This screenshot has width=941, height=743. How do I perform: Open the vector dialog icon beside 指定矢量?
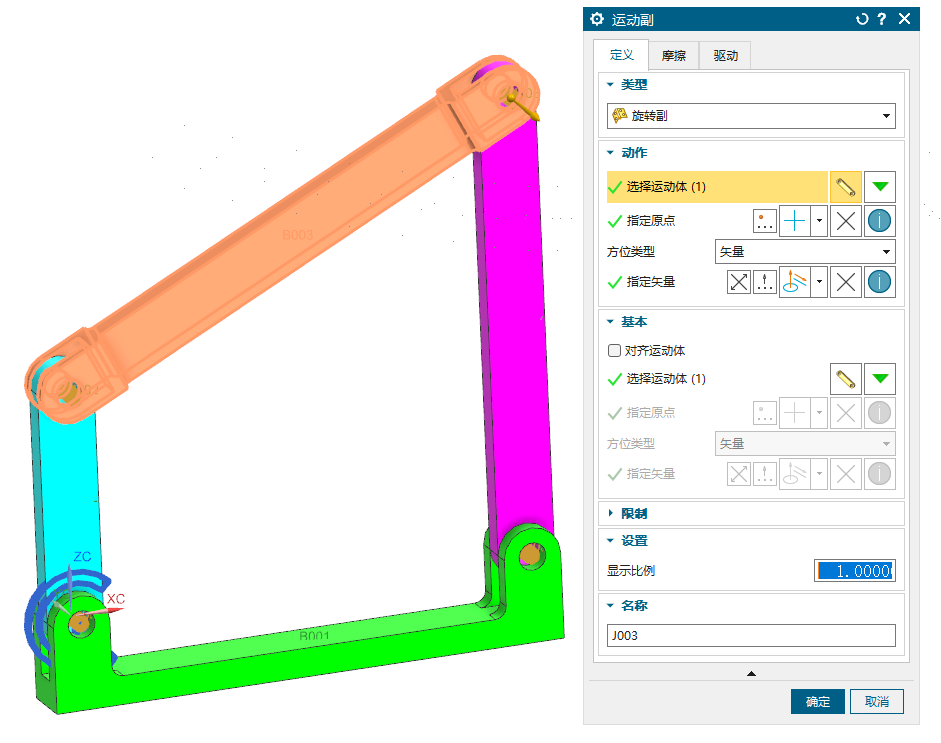tap(765, 282)
